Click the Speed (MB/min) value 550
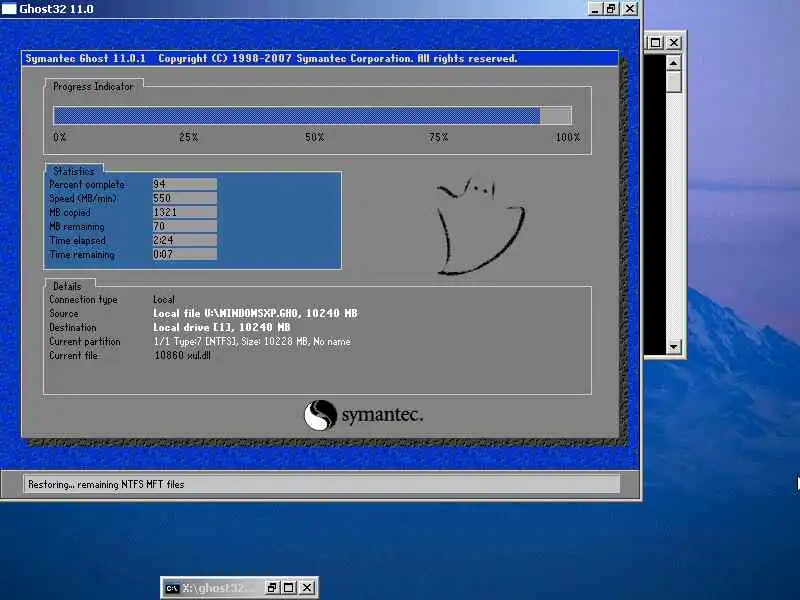This screenshot has width=800, height=600. (185, 198)
